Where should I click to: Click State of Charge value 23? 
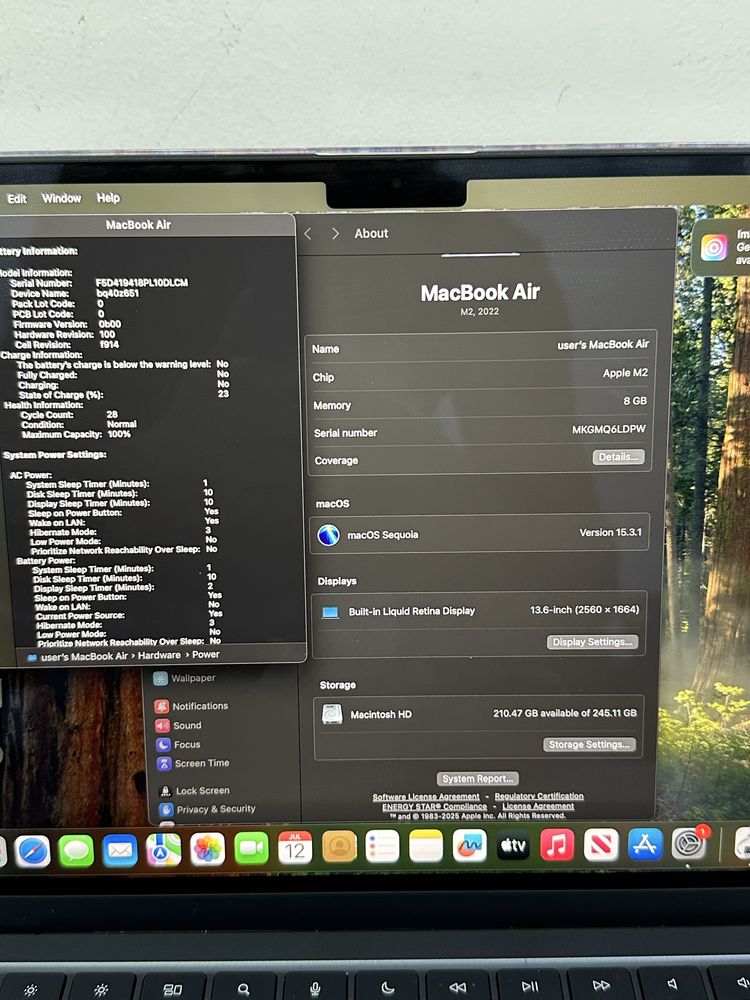(x=223, y=394)
